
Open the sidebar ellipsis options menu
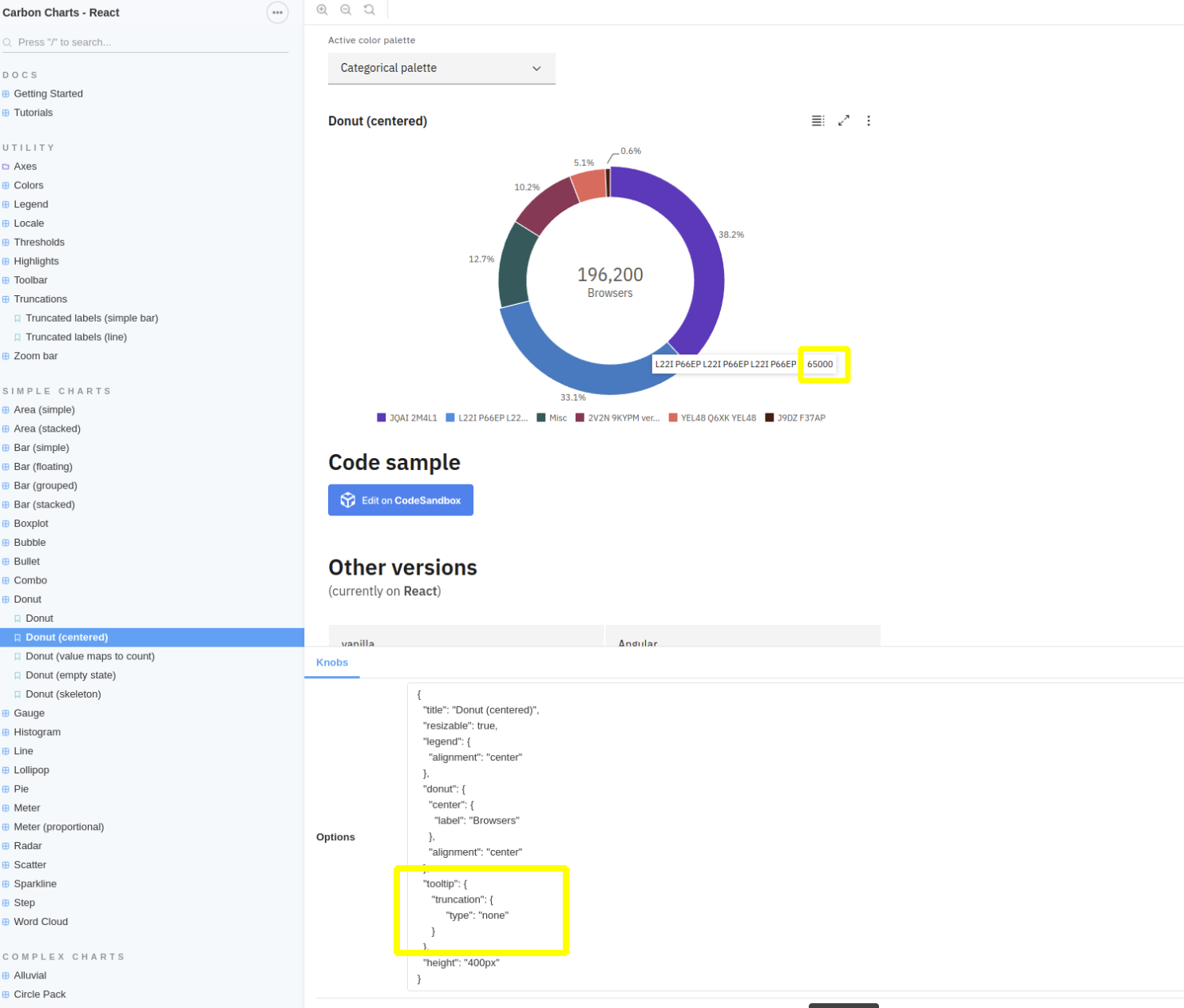277,13
